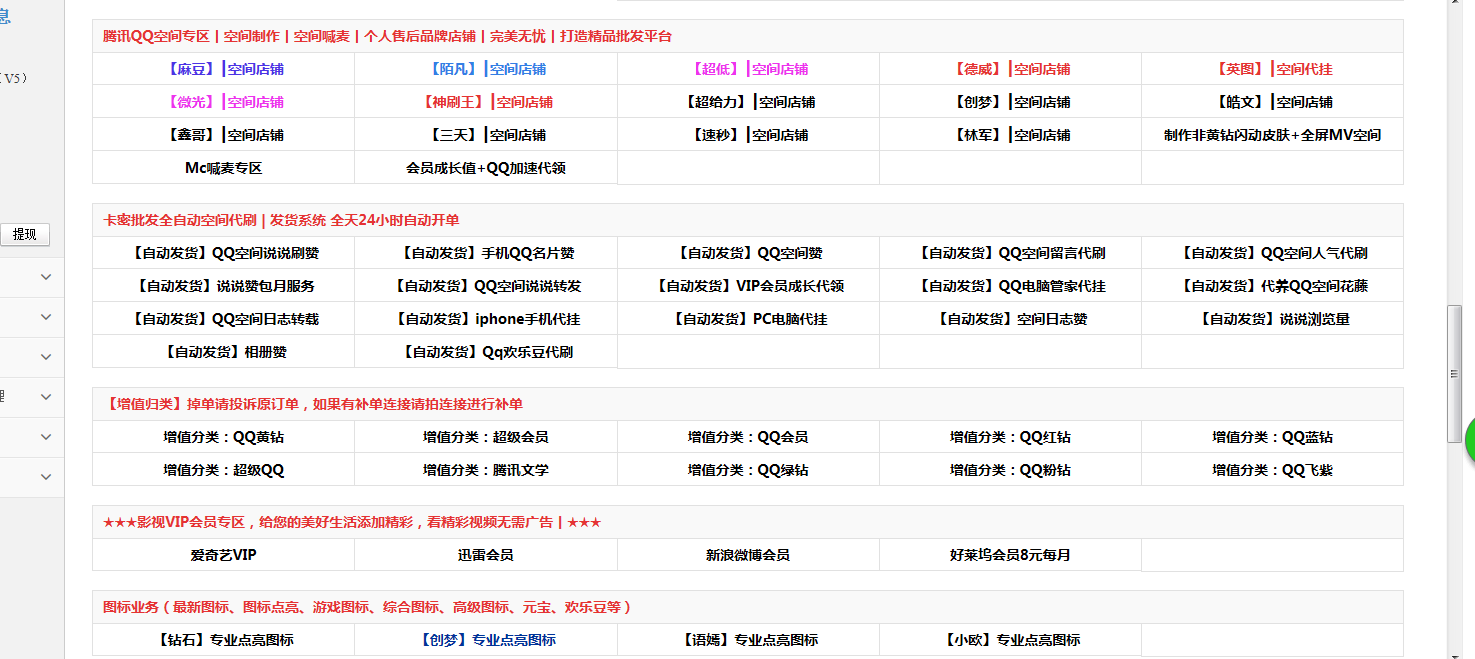Select 【自动发货】QQ空间日志转载
This screenshot has width=1475, height=659.
224,319
